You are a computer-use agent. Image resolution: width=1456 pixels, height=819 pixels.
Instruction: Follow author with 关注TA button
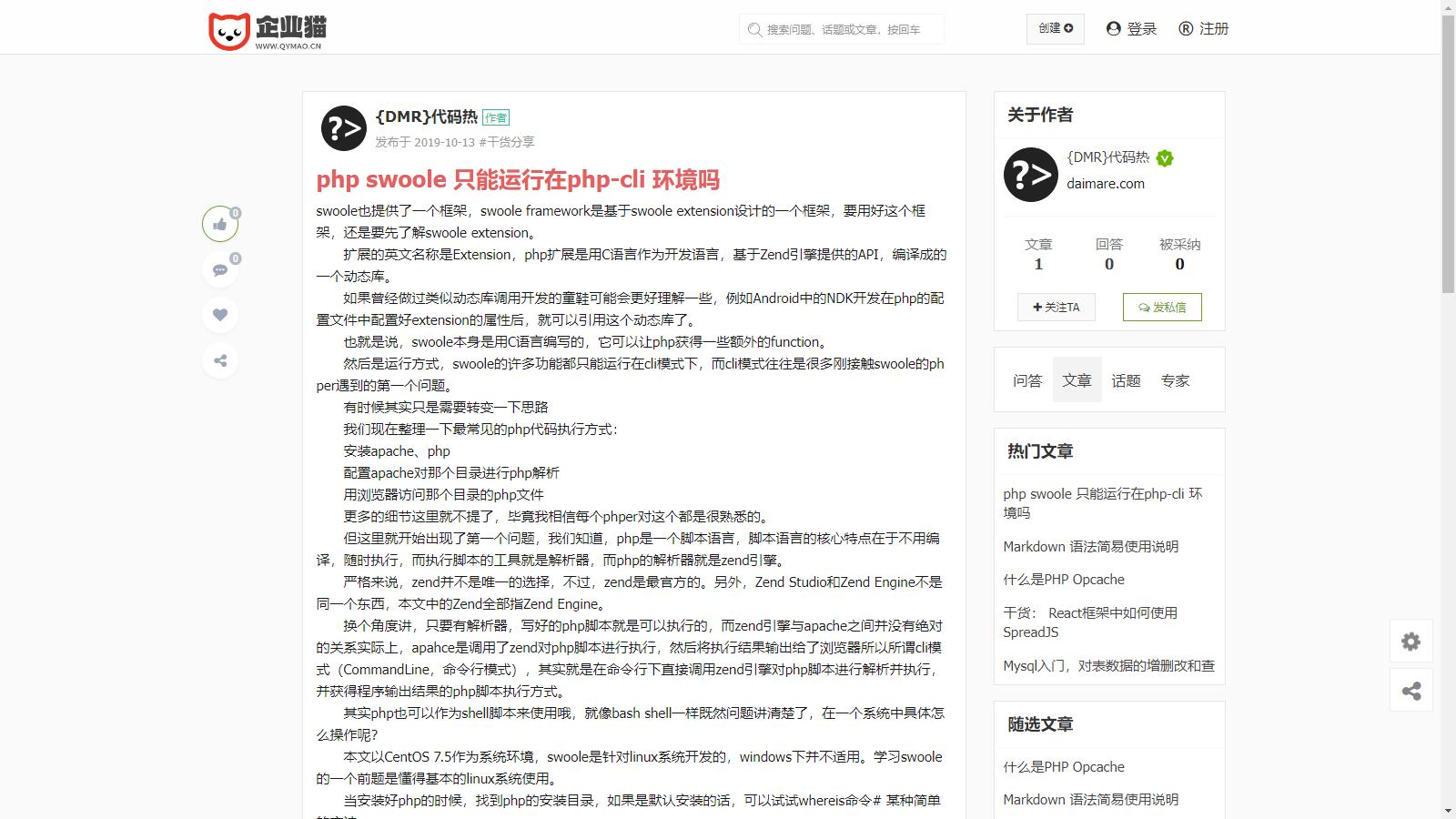[x=1056, y=307]
